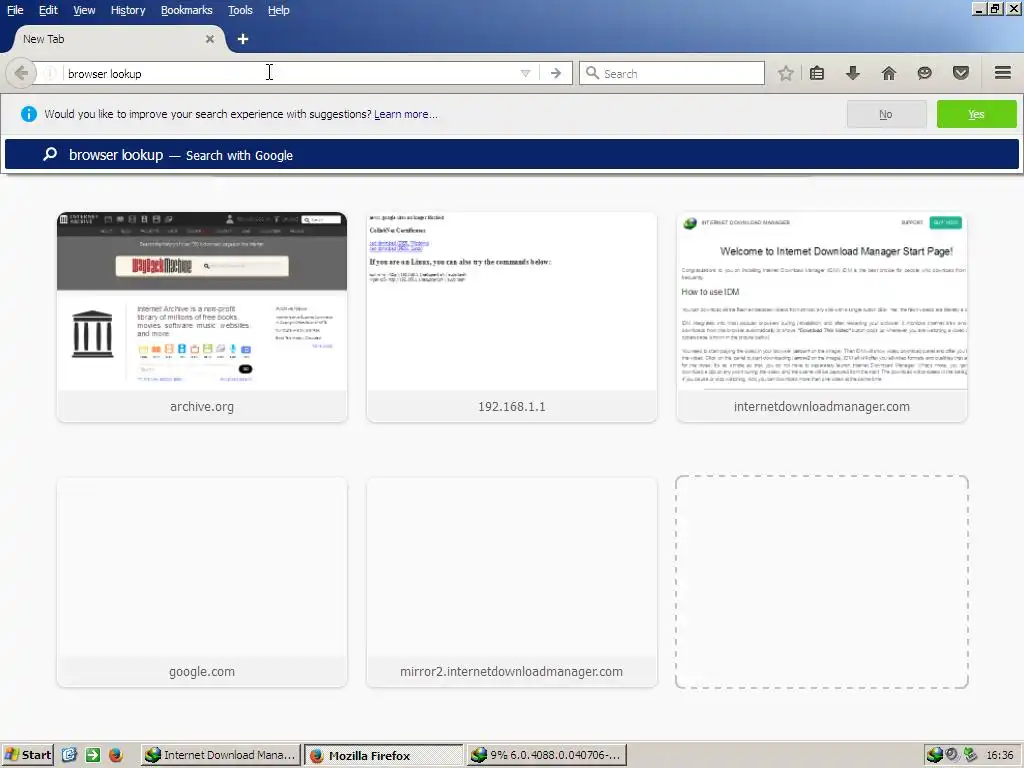The height and width of the screenshot is (768, 1024).
Task: Open the Pocket icon in toolbar
Action: [x=960, y=73]
